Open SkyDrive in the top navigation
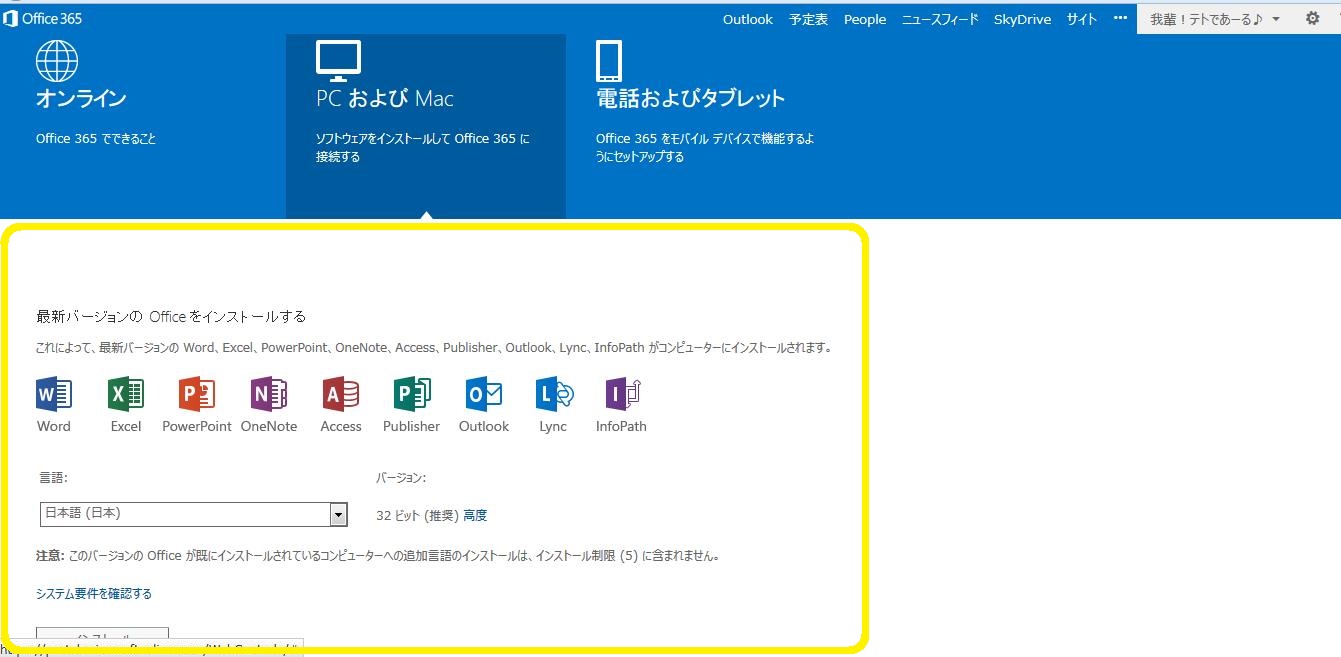 pyautogui.click(x=1022, y=19)
